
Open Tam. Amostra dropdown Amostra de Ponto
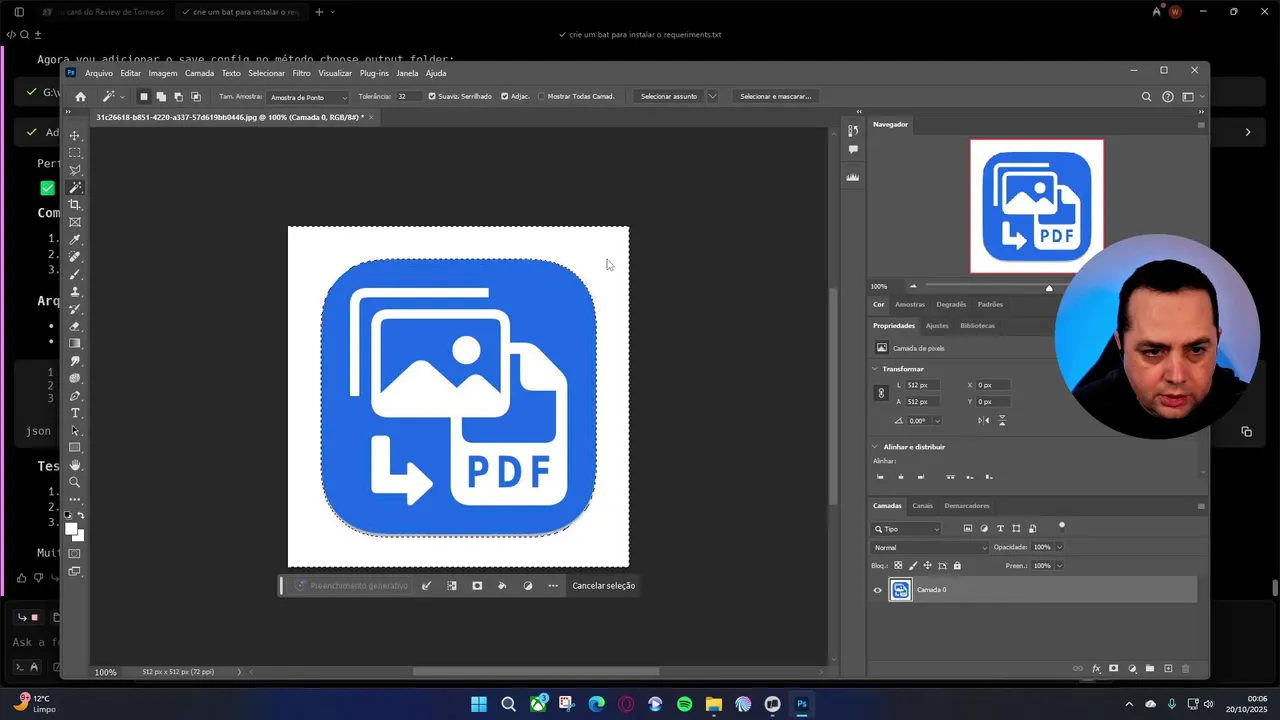[309, 97]
